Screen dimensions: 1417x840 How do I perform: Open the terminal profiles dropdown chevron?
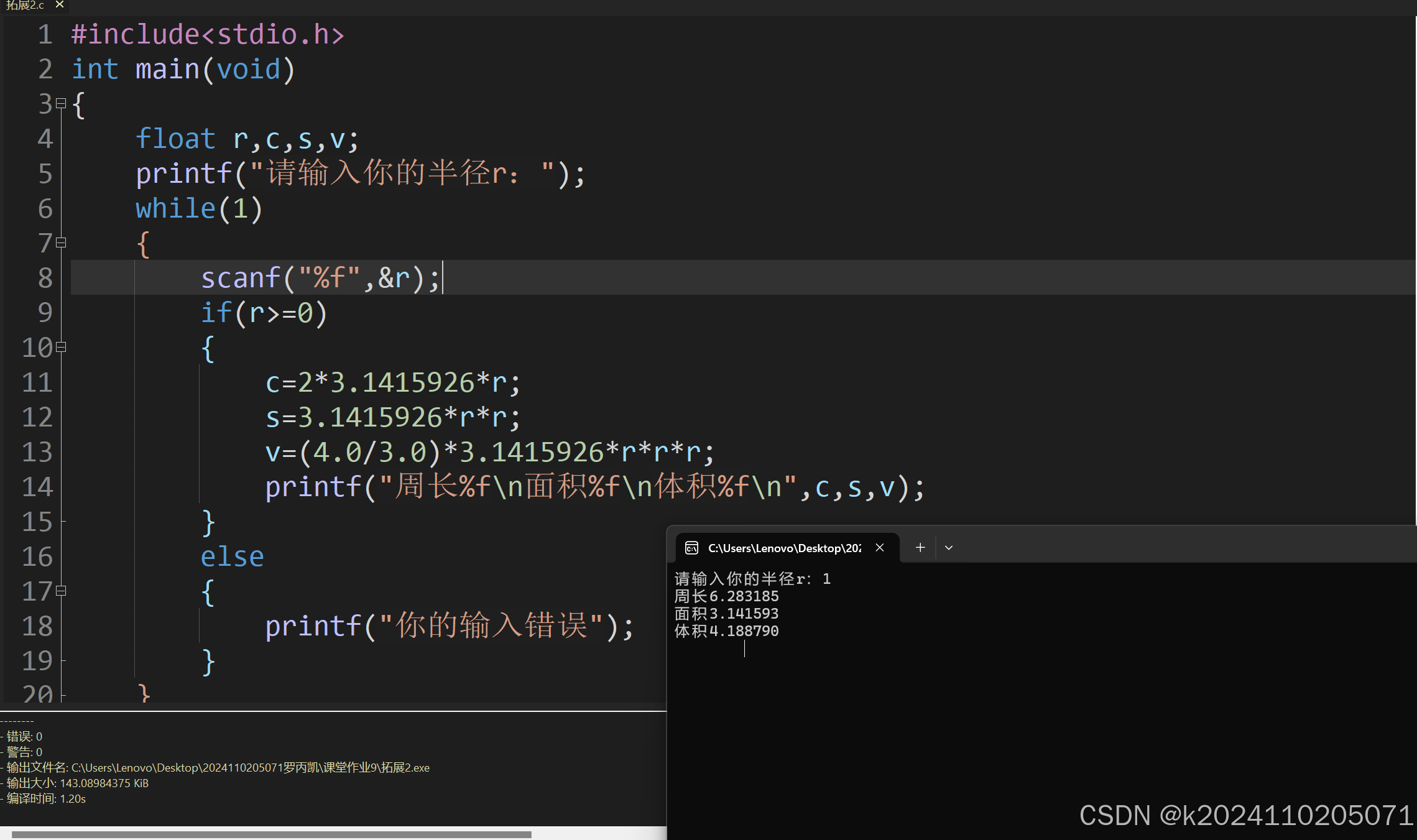[x=949, y=548]
